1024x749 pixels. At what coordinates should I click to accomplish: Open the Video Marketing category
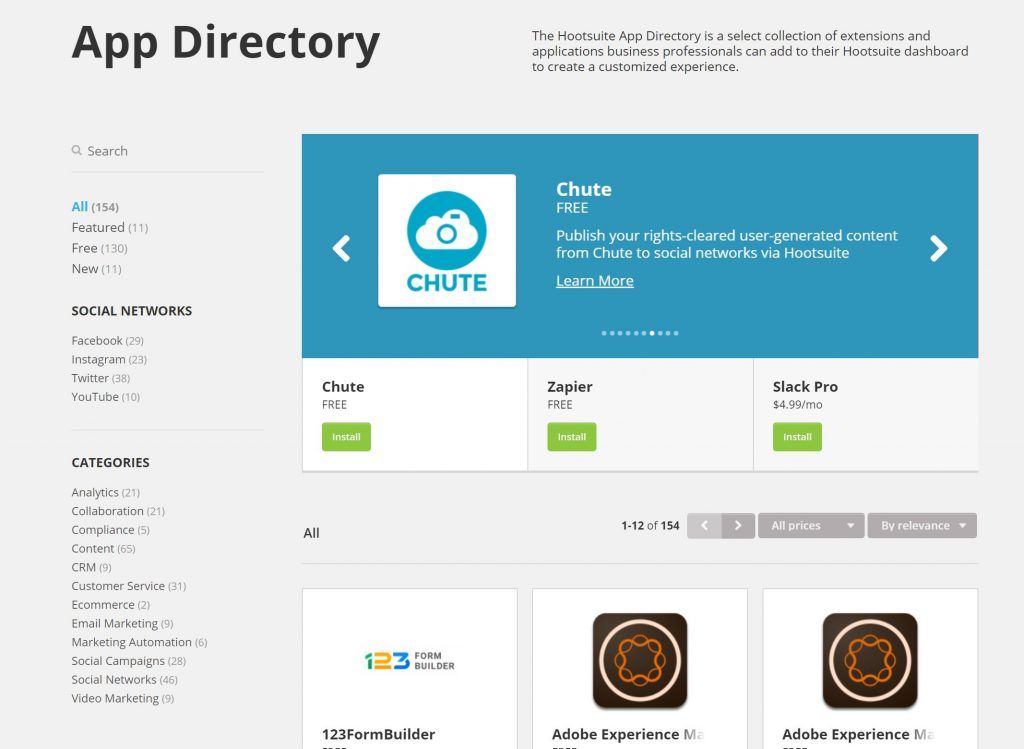(123, 699)
